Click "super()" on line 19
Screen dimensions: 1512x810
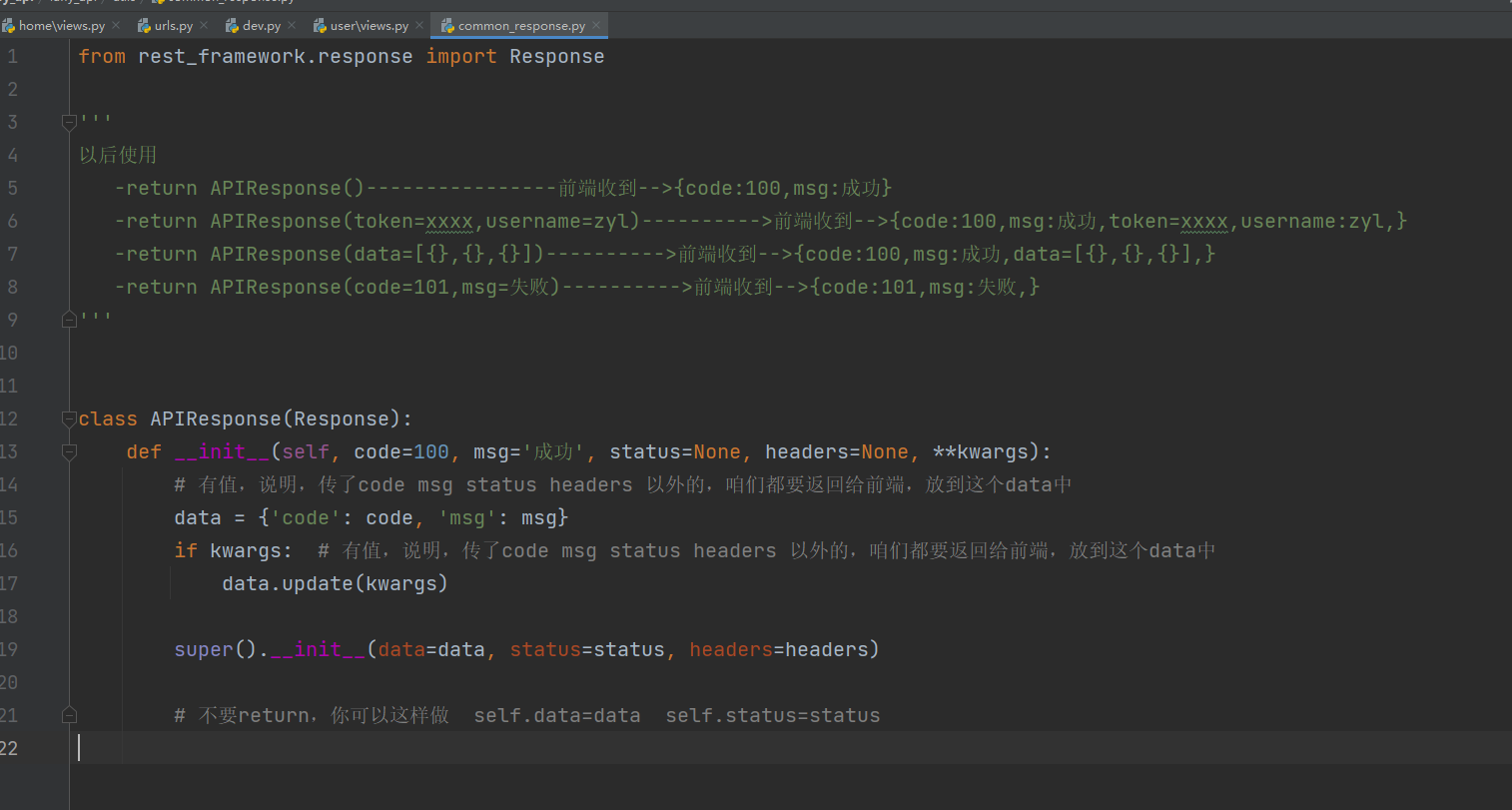tap(216, 649)
